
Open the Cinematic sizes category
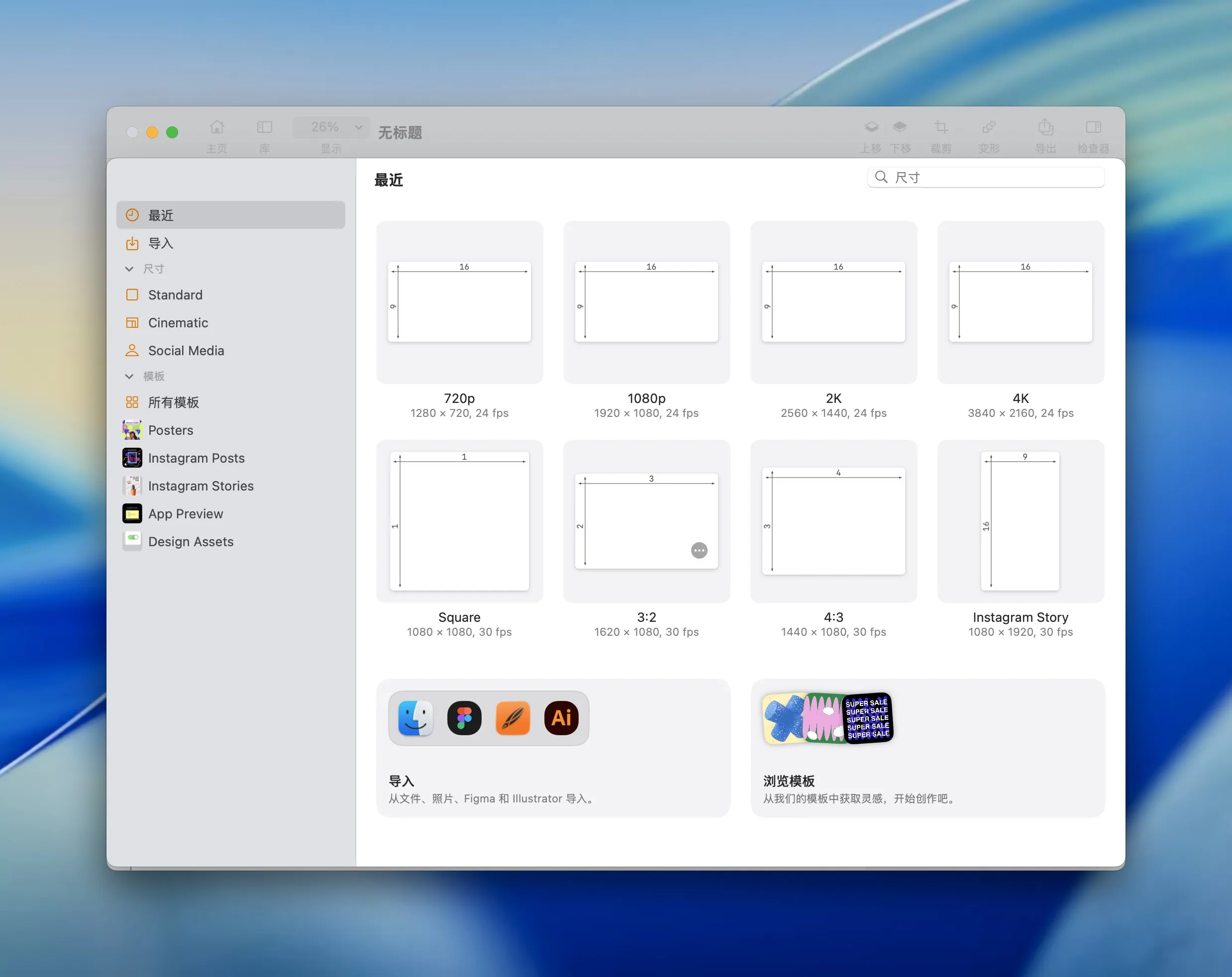point(231,323)
